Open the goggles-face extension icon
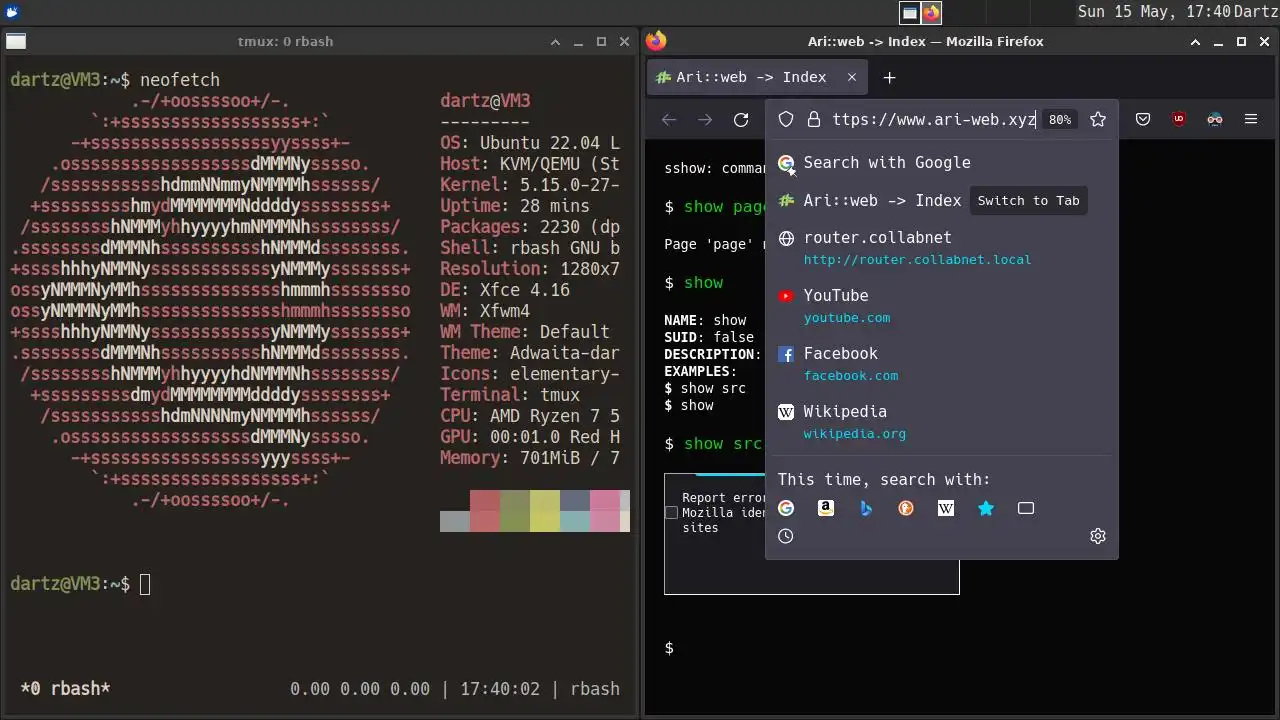This screenshot has height=720, width=1280. tap(1215, 119)
